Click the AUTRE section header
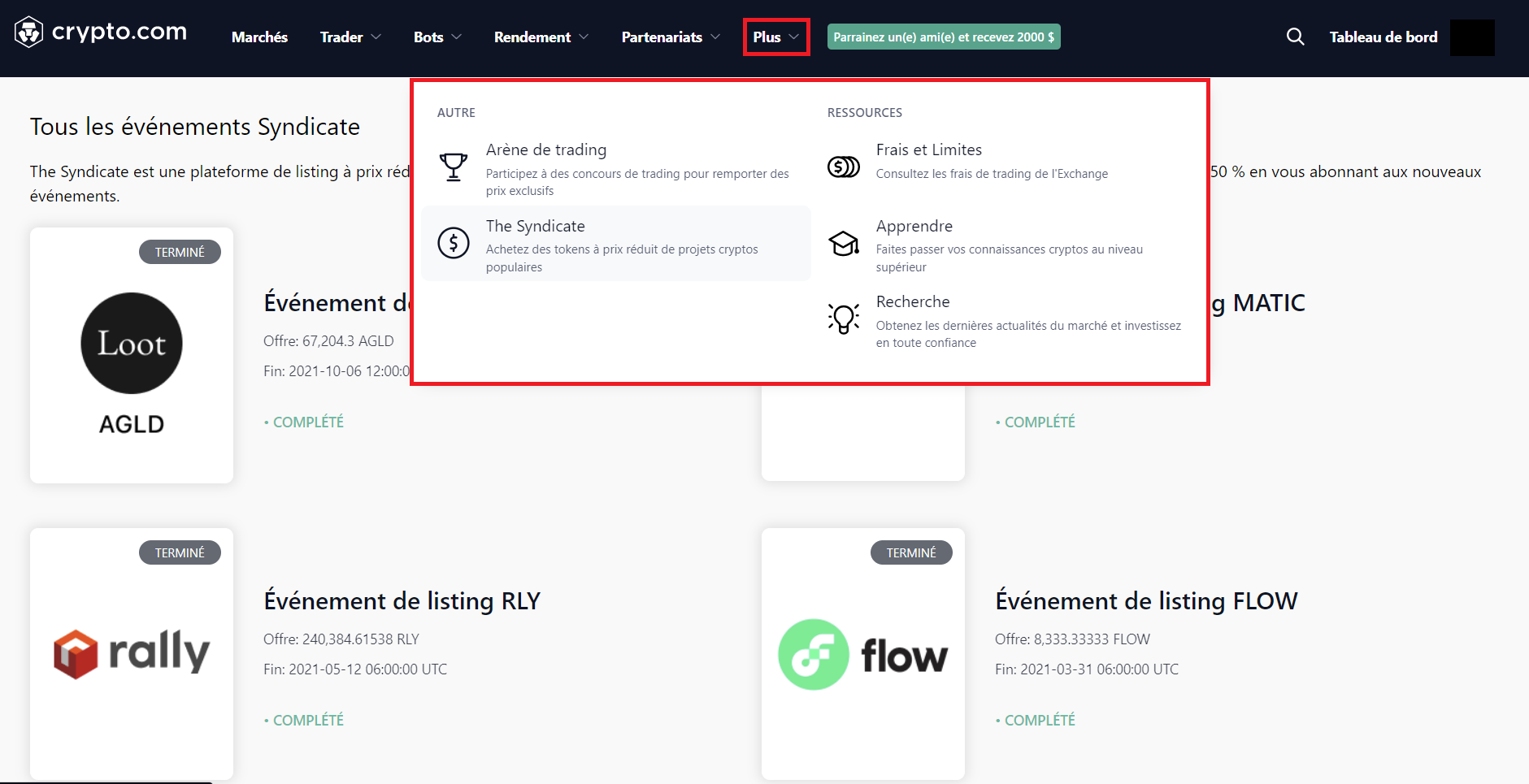Screen dimensions: 1529x784 tap(456, 113)
